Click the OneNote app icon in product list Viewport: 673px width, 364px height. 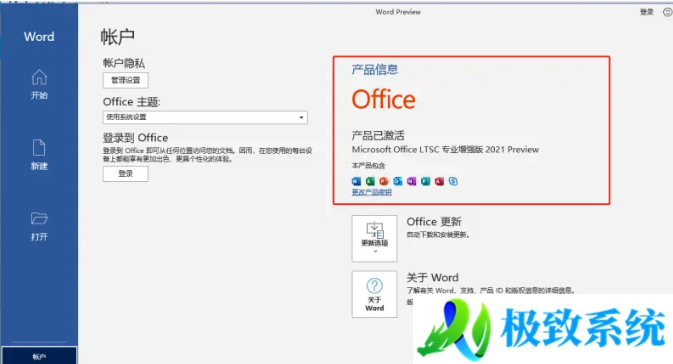412,182
